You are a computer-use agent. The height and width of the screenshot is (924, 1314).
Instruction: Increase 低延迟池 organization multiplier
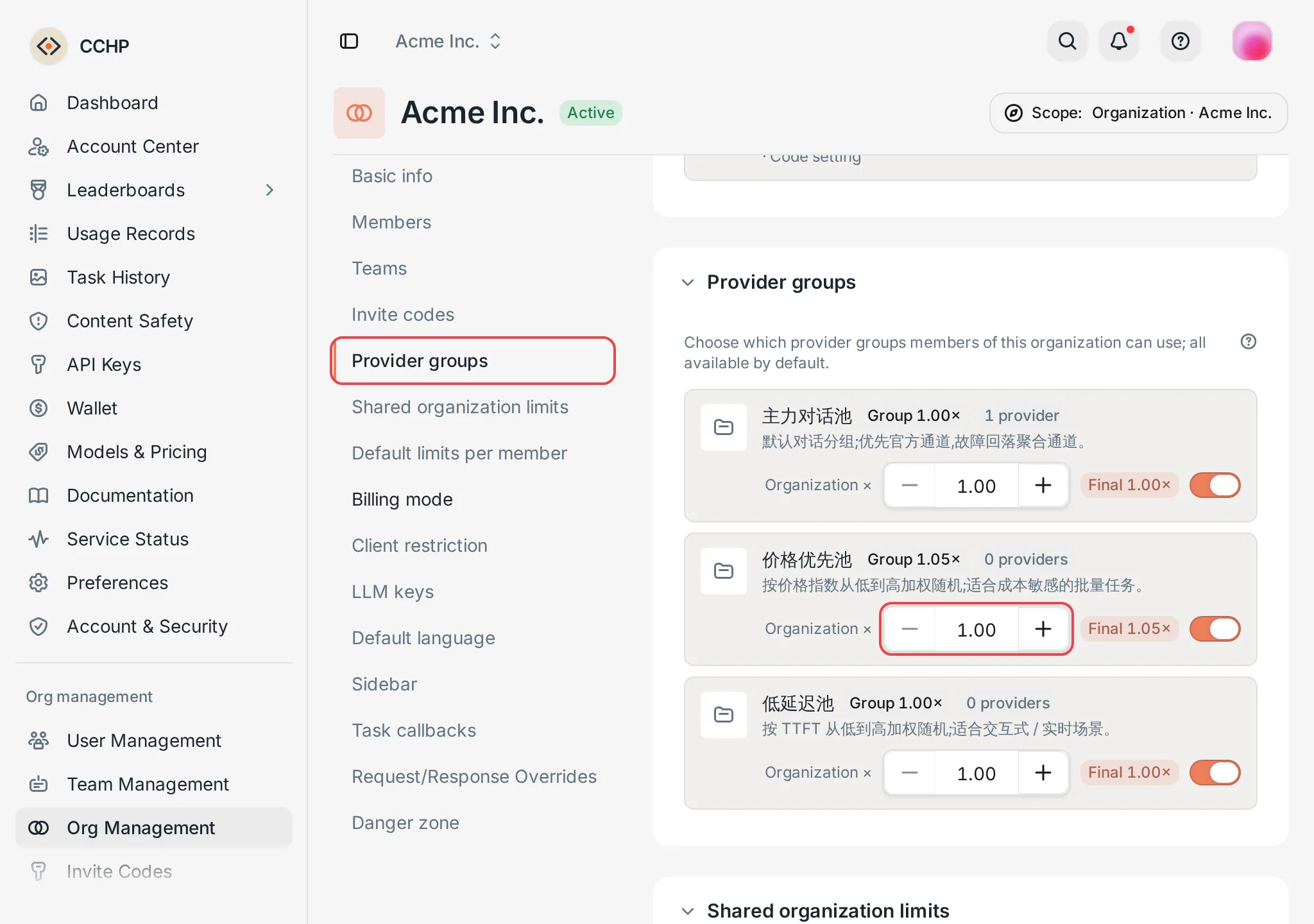pos(1043,773)
